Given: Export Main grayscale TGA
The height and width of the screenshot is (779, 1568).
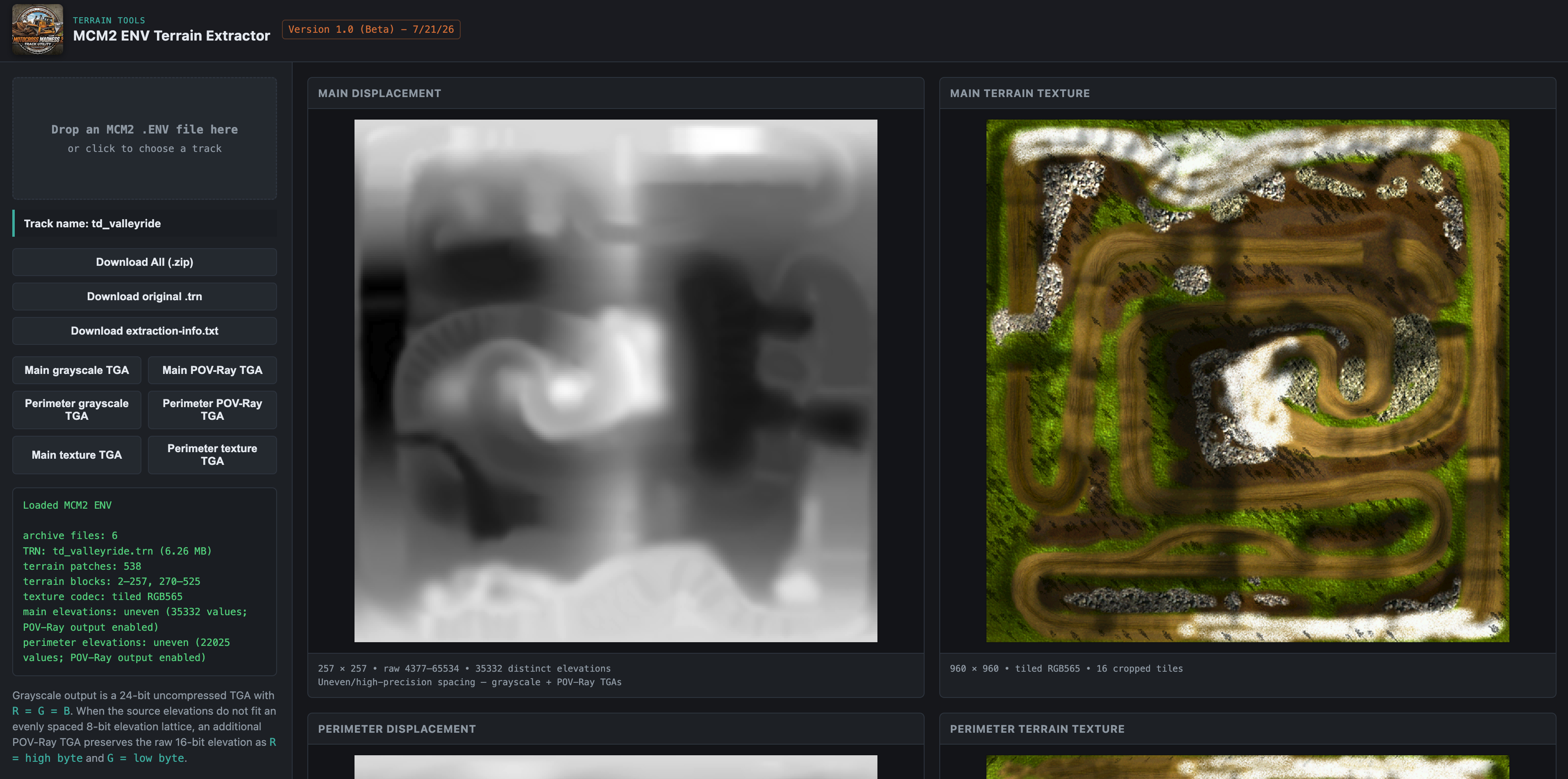Looking at the screenshot, I should (x=77, y=370).
